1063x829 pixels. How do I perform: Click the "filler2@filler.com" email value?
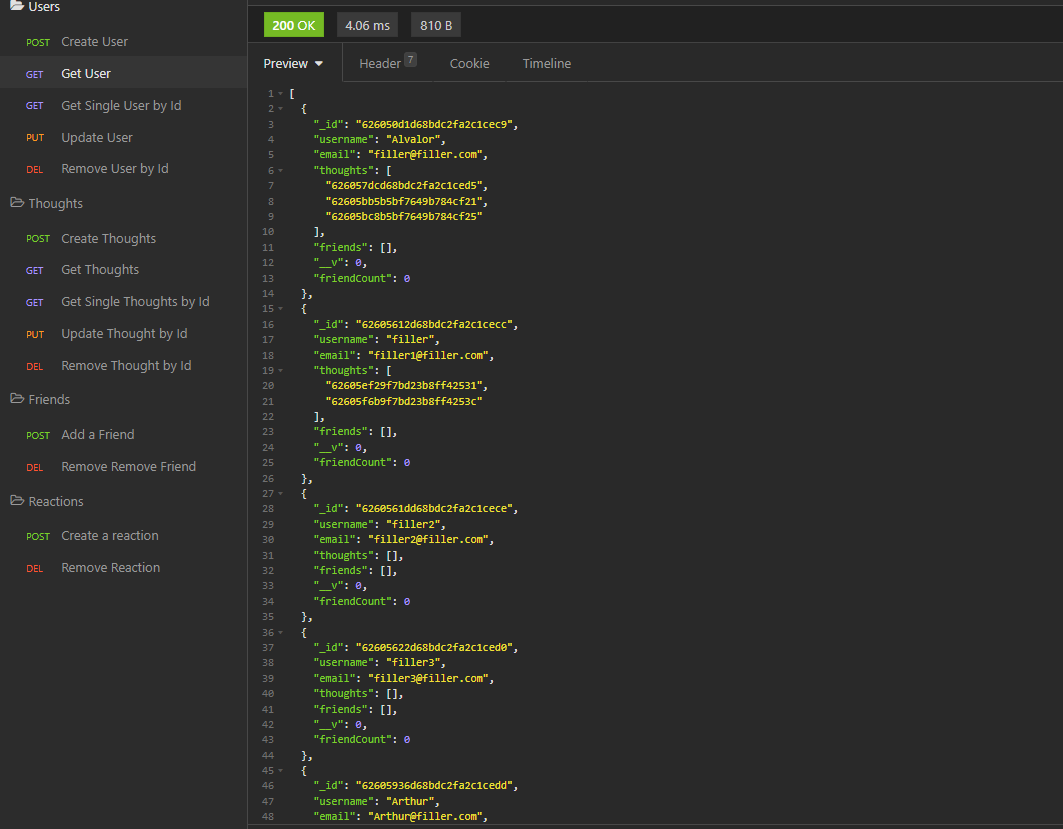pos(430,540)
